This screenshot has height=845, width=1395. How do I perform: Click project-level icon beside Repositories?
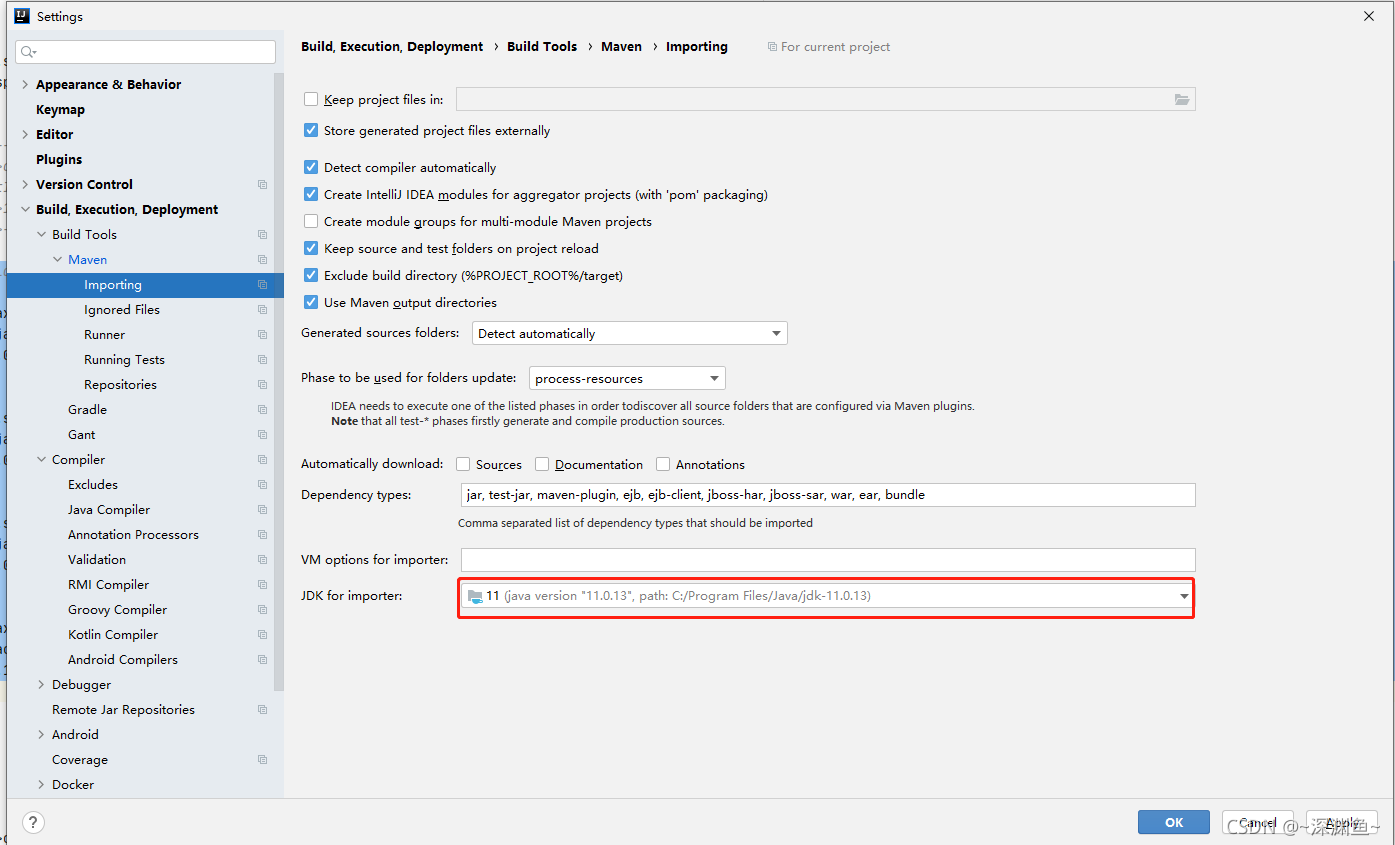pos(262,384)
